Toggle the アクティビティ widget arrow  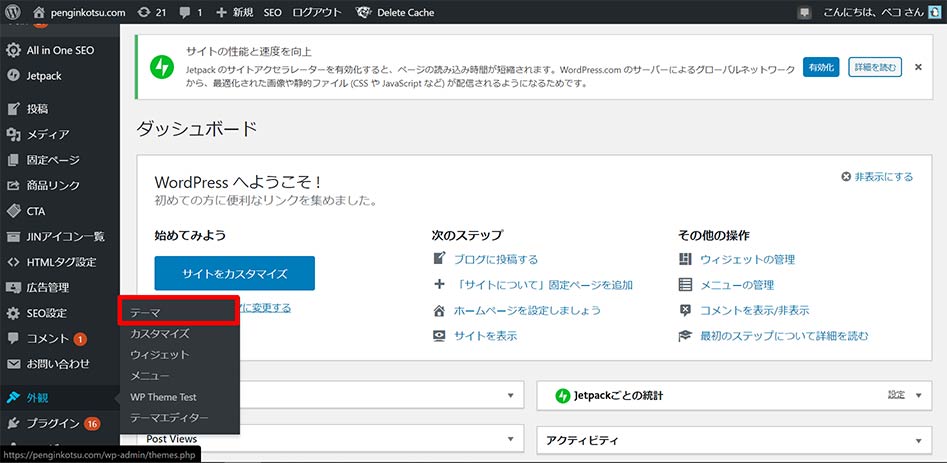tap(919, 440)
